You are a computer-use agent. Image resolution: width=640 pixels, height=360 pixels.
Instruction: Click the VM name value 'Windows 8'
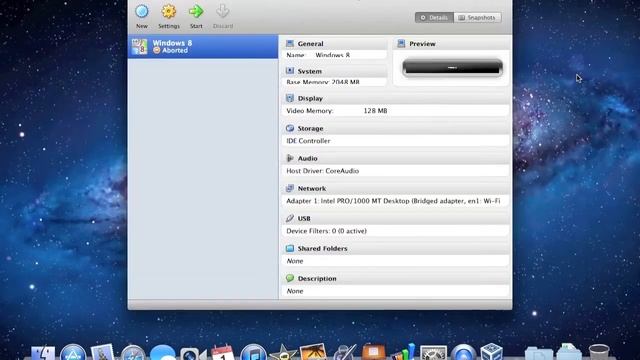point(333,55)
